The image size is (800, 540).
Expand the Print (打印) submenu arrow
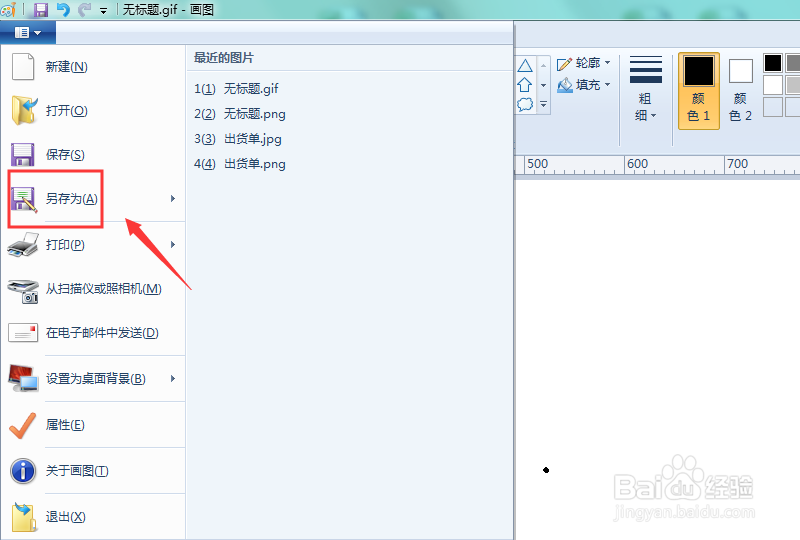point(173,244)
